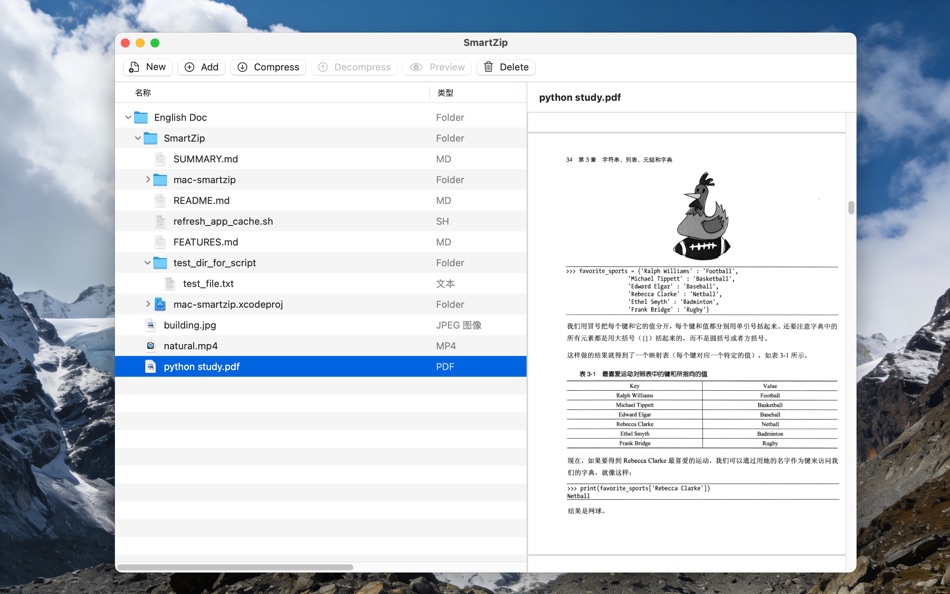Click the Decompress up-arrow icon
This screenshot has height=594, width=950.
(326, 66)
